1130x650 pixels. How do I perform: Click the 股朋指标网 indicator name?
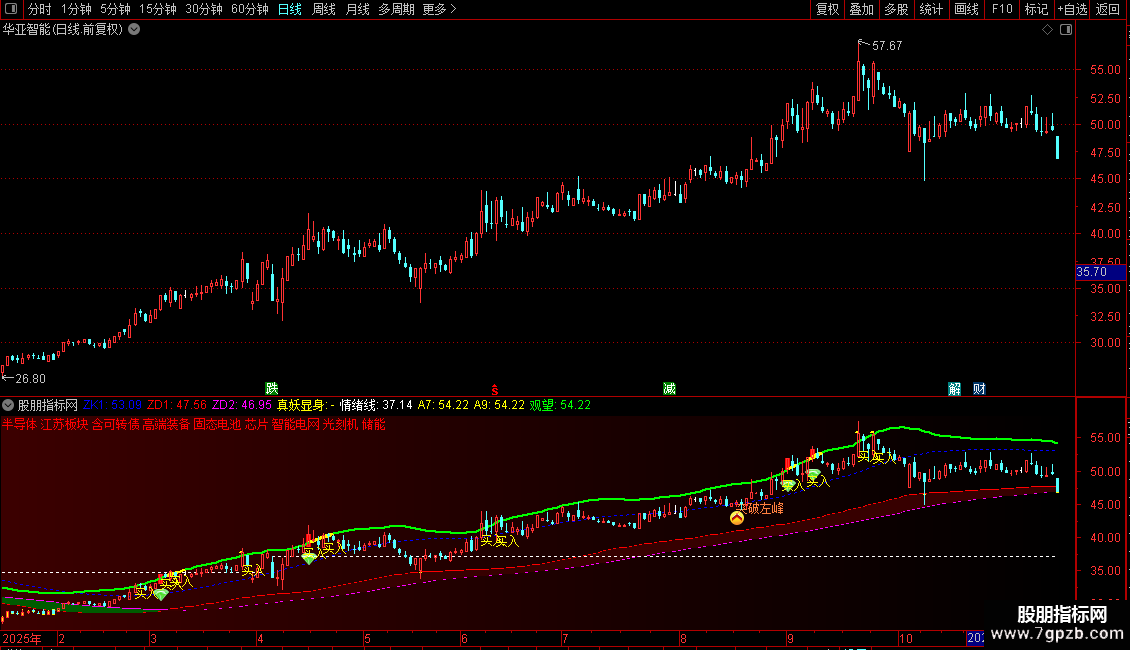[48, 406]
